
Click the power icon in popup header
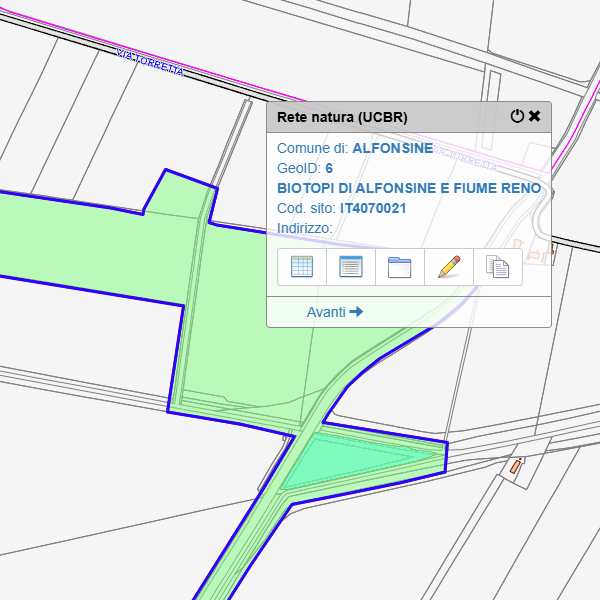pos(517,117)
